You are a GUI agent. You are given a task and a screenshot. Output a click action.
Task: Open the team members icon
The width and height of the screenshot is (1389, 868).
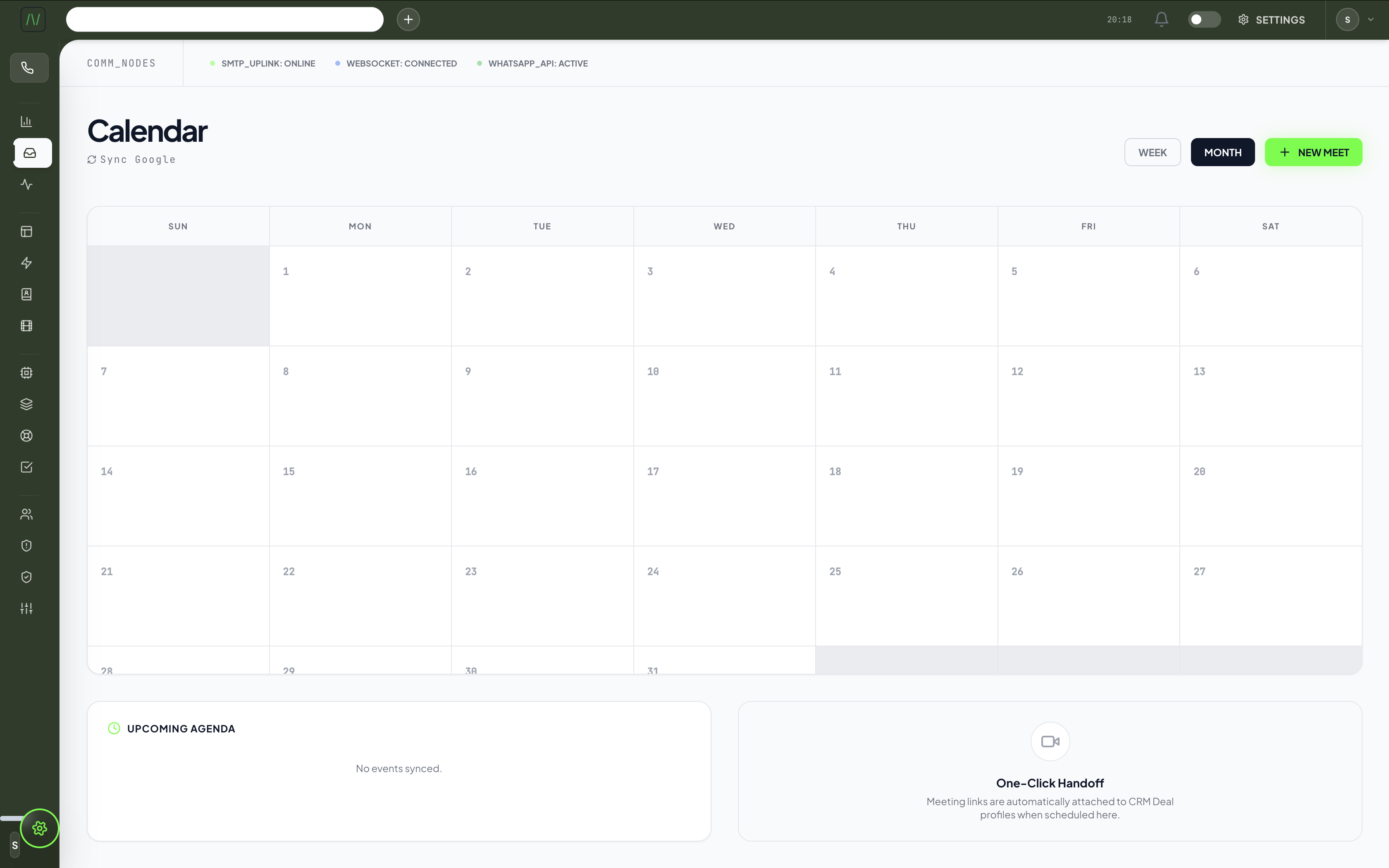(x=26, y=514)
